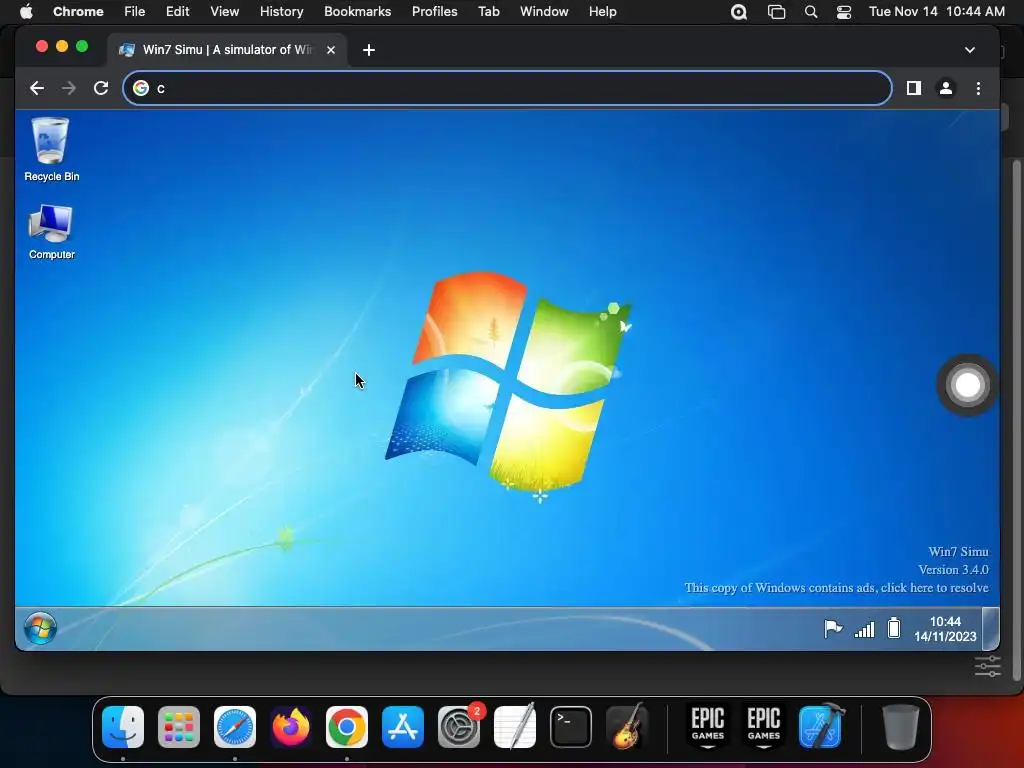The height and width of the screenshot is (768, 1024).
Task: Open the History menu
Action: point(281,12)
